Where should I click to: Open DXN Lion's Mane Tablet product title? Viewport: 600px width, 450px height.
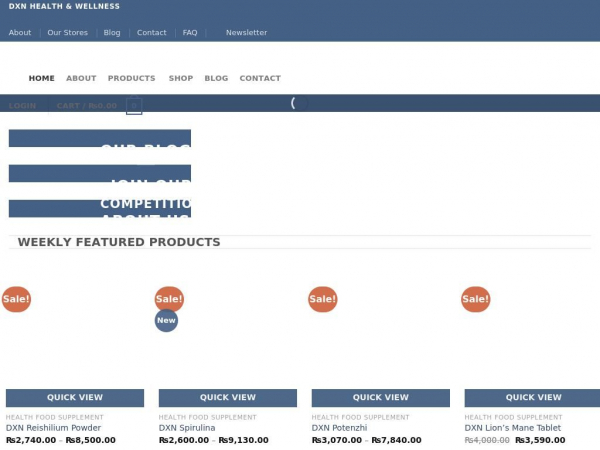(513, 428)
